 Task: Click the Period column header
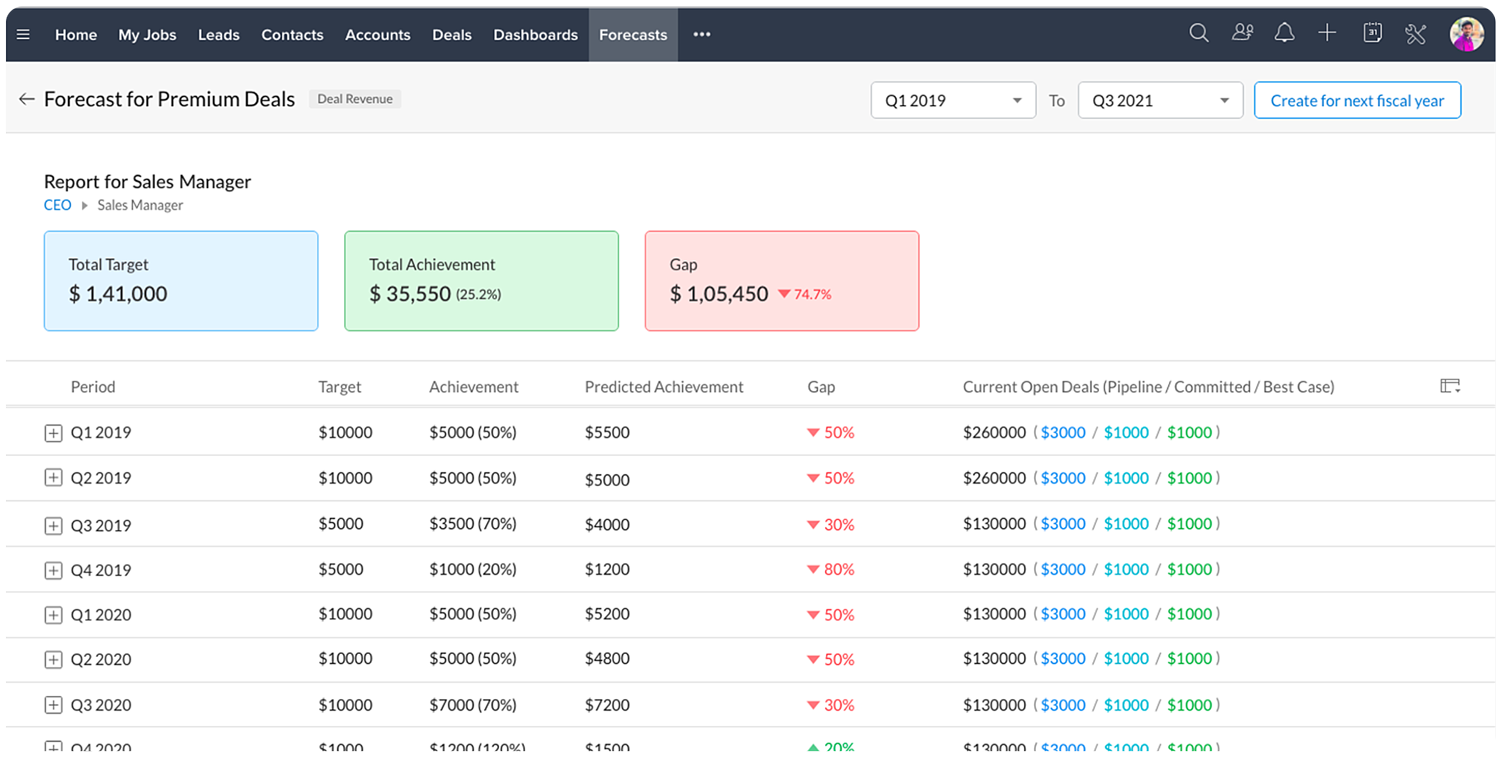point(93,386)
